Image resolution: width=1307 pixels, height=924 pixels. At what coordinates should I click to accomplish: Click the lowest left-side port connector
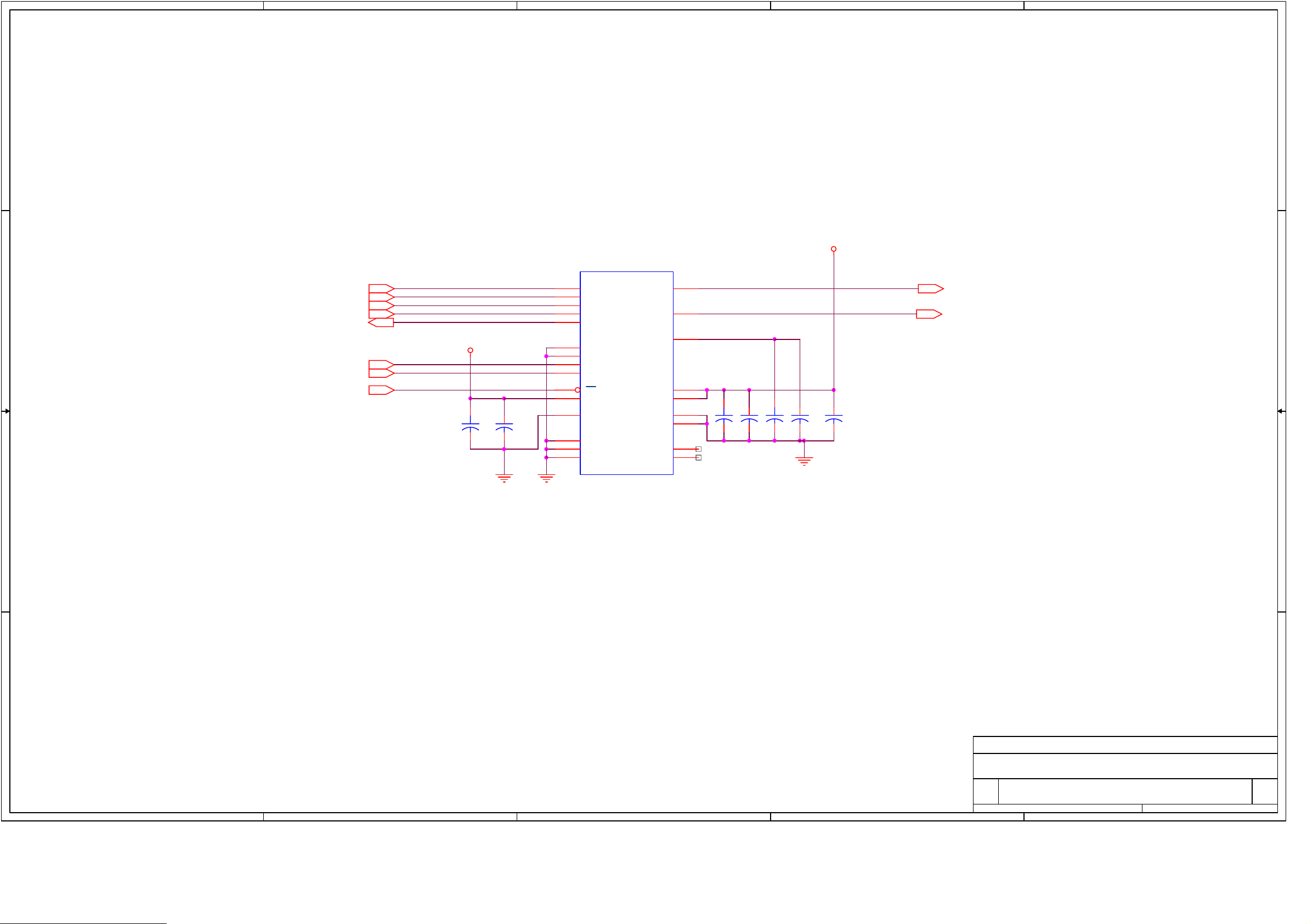(381, 390)
